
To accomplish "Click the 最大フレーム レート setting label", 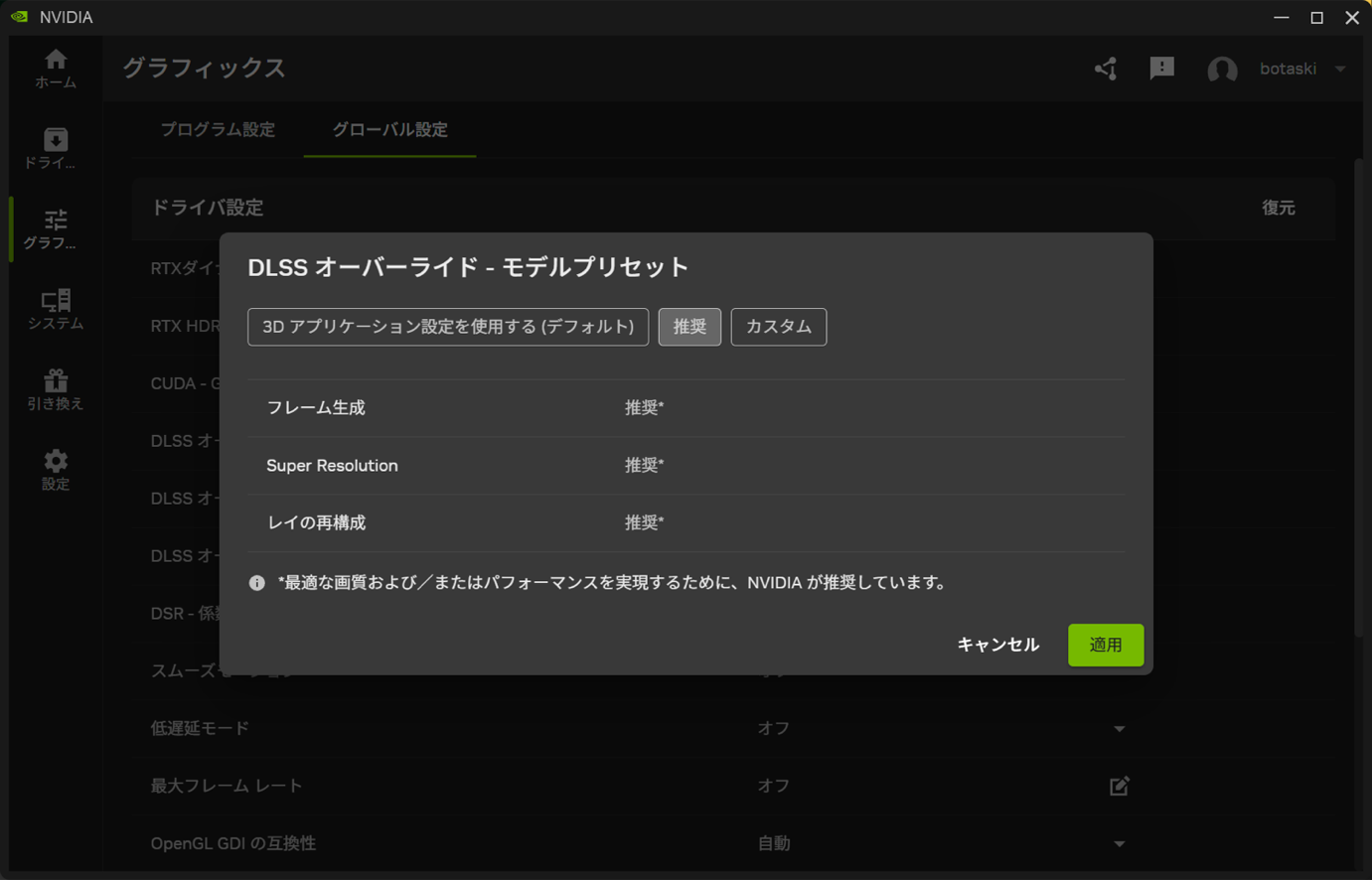I will point(227,786).
